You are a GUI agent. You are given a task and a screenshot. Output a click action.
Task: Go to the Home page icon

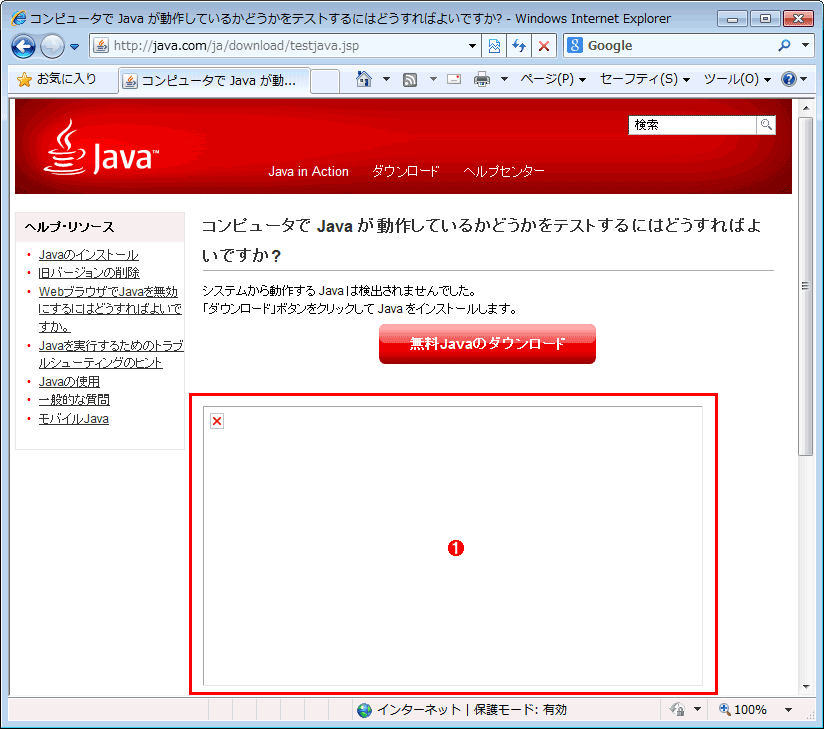364,79
